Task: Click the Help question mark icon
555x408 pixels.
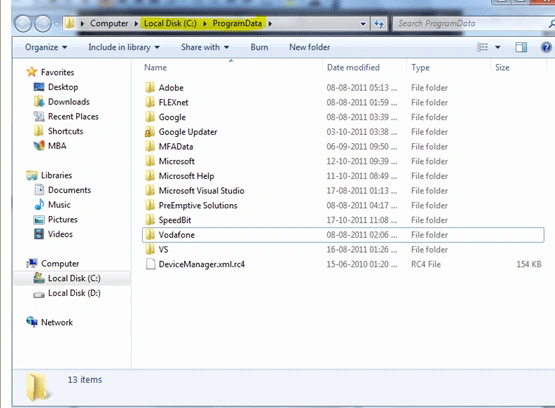Action: point(546,47)
